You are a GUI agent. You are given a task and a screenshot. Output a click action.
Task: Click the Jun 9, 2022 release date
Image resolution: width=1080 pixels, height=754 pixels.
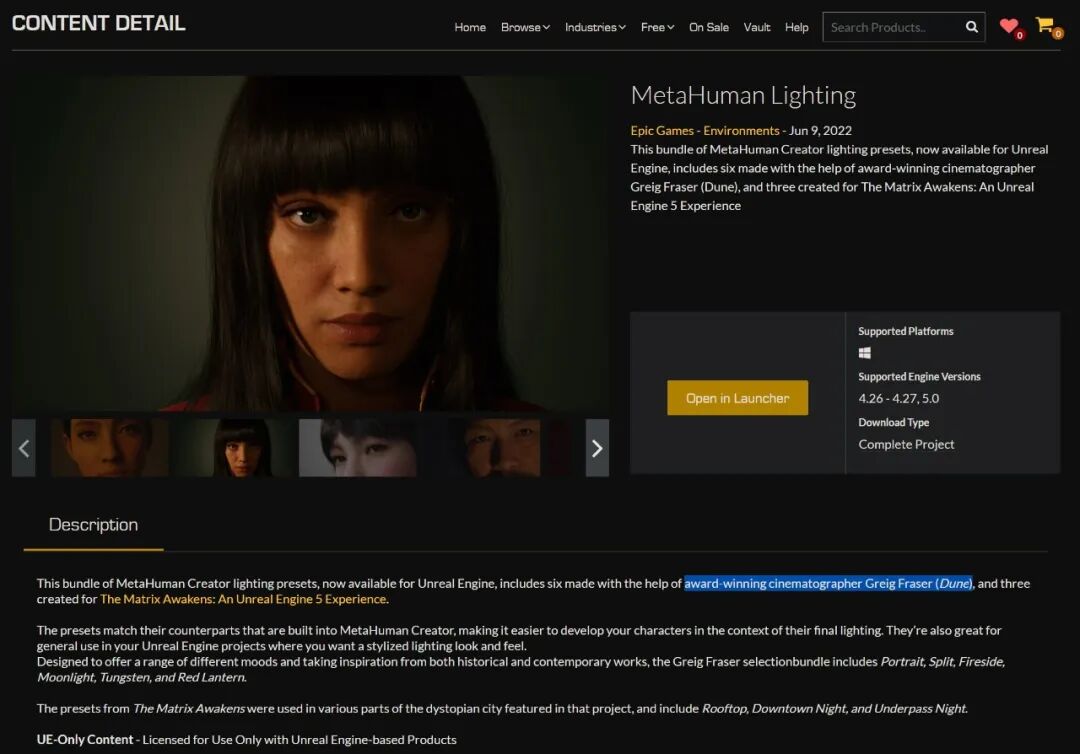pos(820,131)
